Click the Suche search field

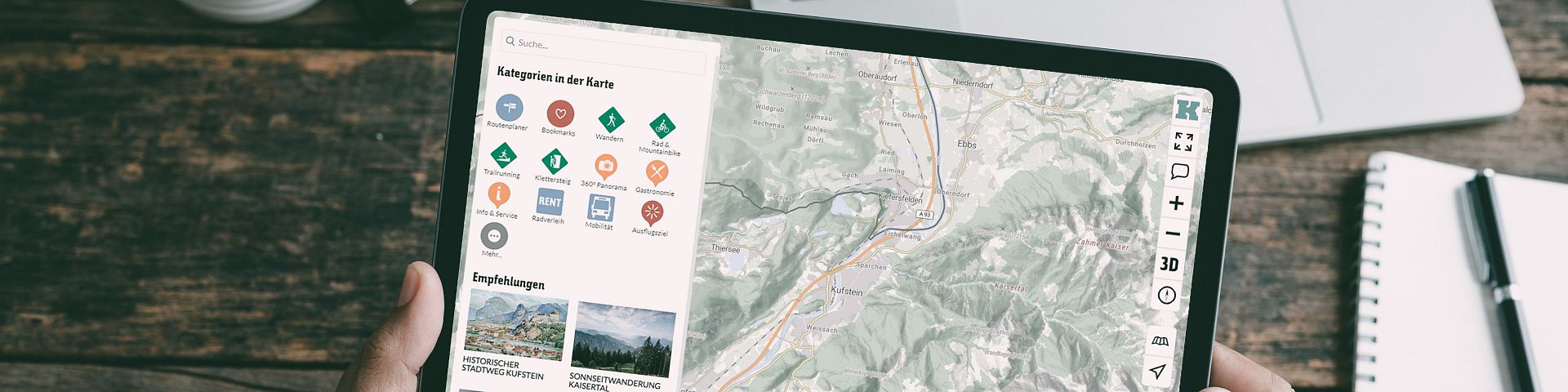(x=603, y=51)
